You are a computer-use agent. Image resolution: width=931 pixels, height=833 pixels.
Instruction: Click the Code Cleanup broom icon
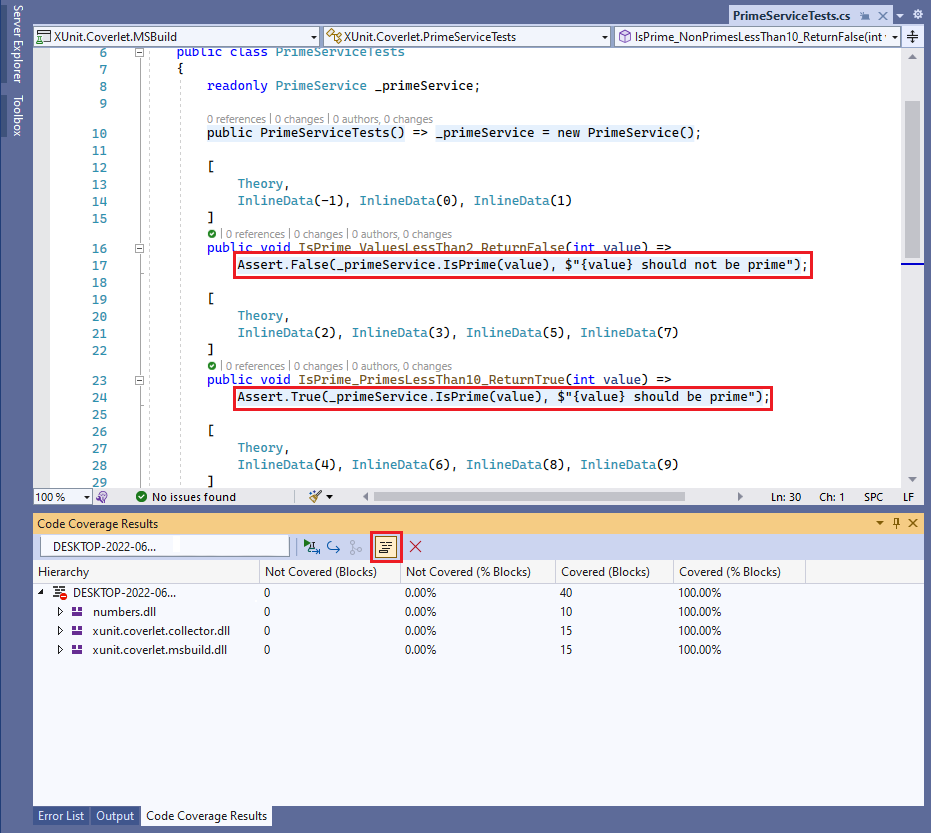[x=313, y=496]
